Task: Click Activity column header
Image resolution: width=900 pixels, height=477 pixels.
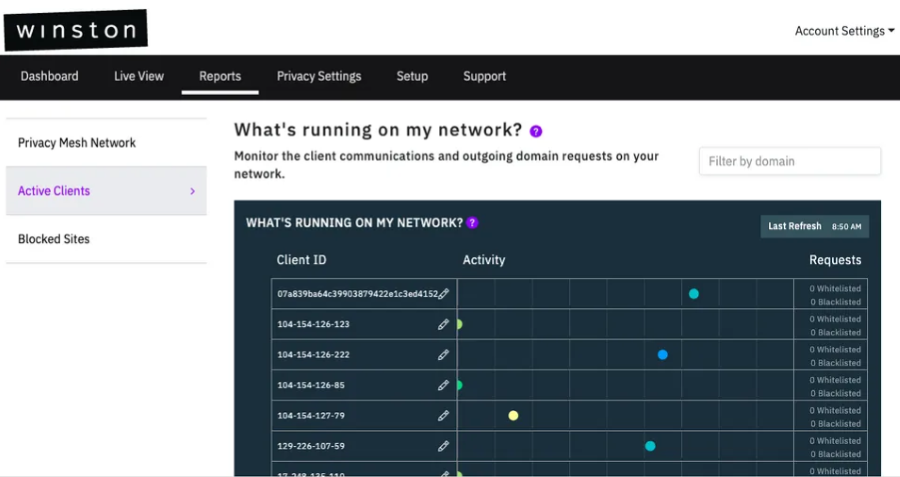Action: [x=484, y=260]
